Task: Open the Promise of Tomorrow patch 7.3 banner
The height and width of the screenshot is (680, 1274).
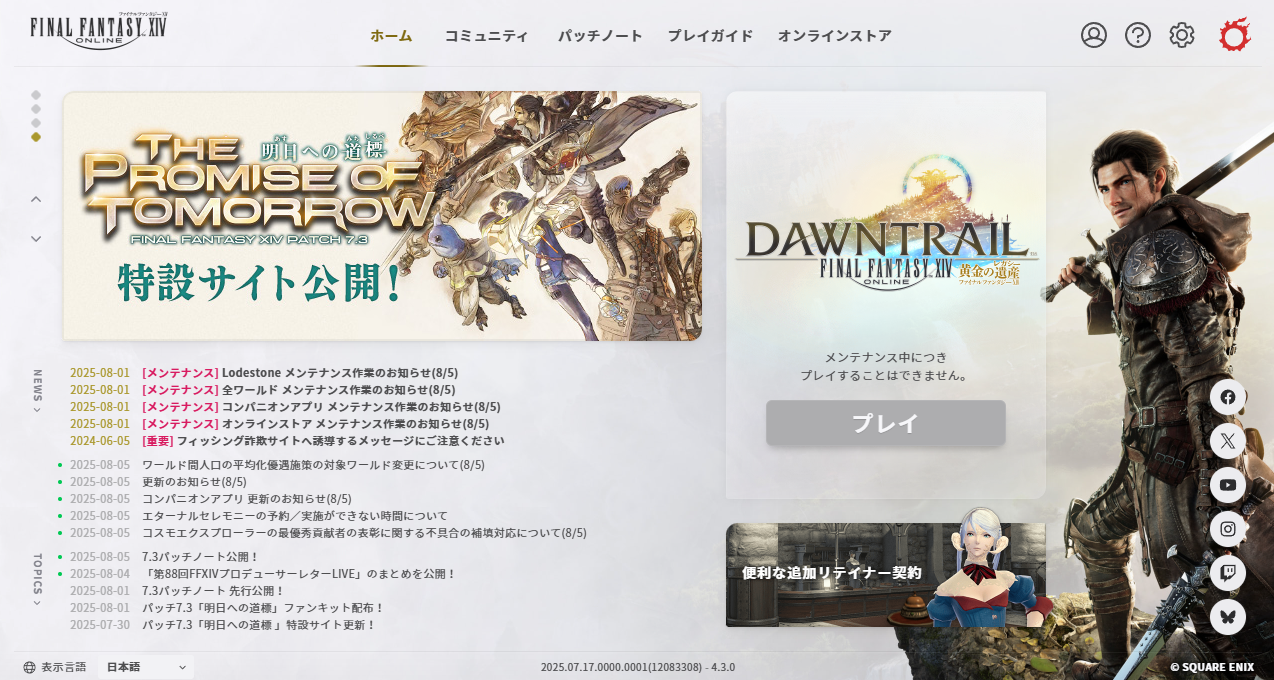Action: coord(382,216)
